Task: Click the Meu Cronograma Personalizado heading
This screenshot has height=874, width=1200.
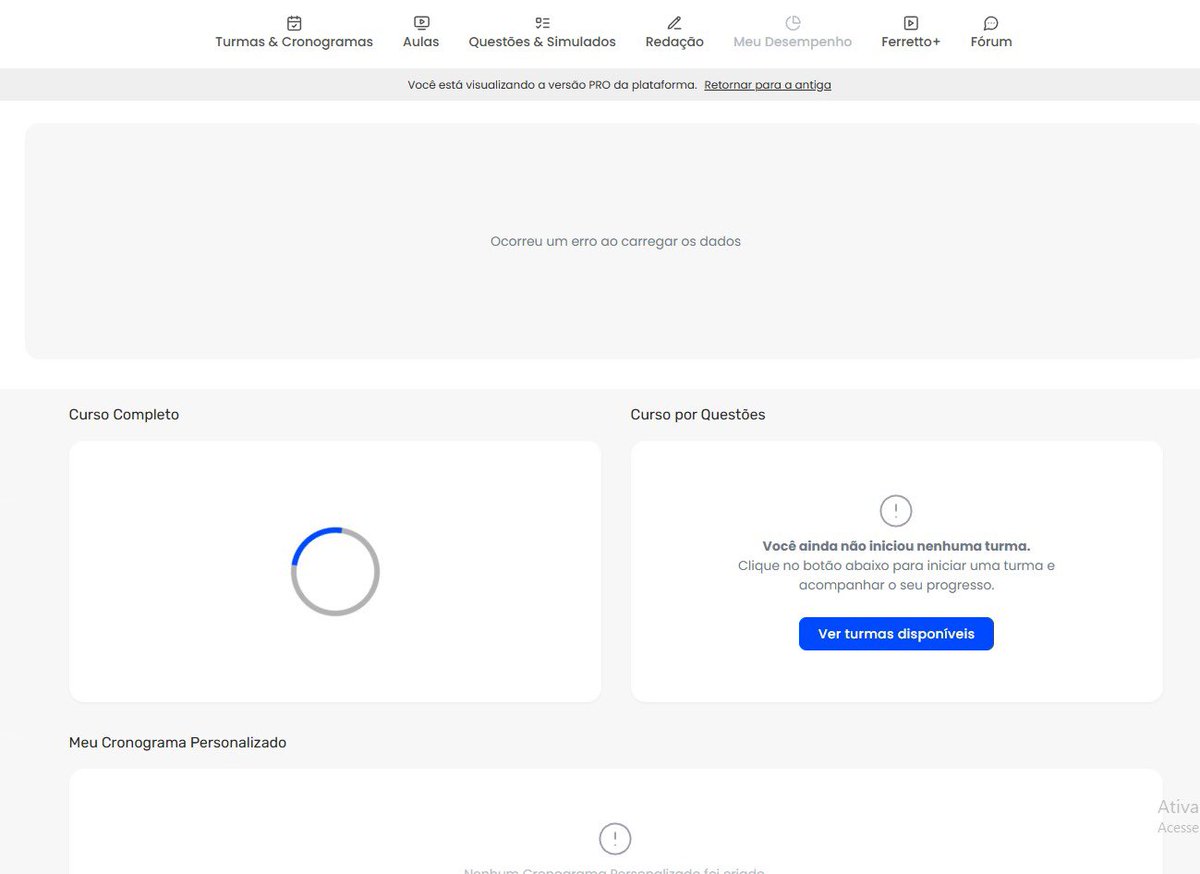Action: point(178,742)
